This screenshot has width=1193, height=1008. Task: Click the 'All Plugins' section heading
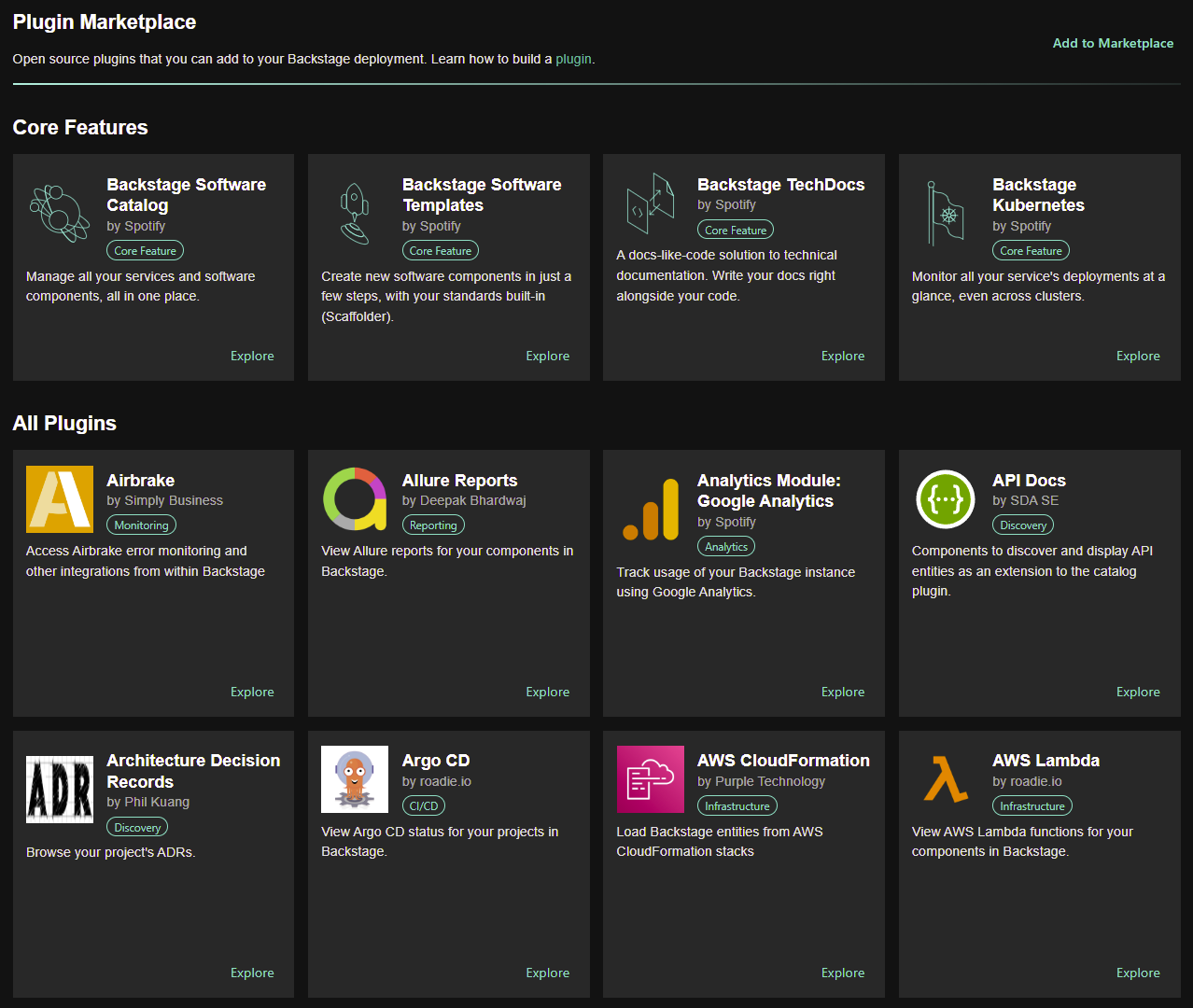(x=64, y=423)
